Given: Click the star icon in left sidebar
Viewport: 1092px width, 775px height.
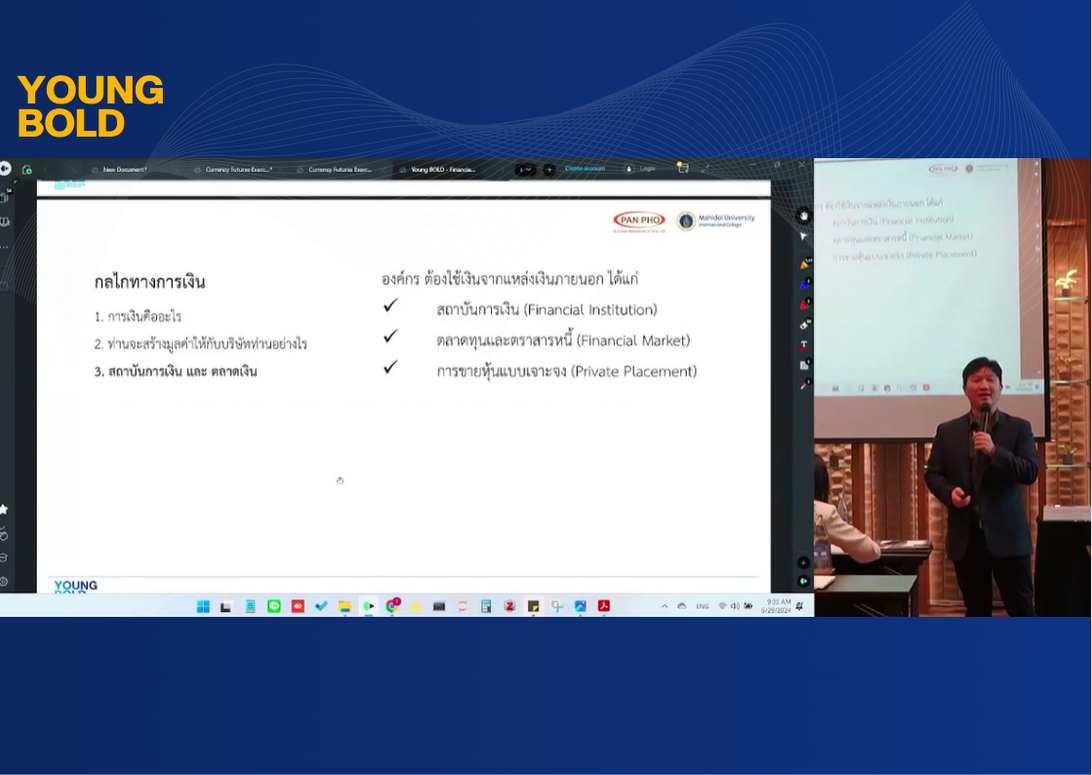Looking at the screenshot, I should pos(4,510).
